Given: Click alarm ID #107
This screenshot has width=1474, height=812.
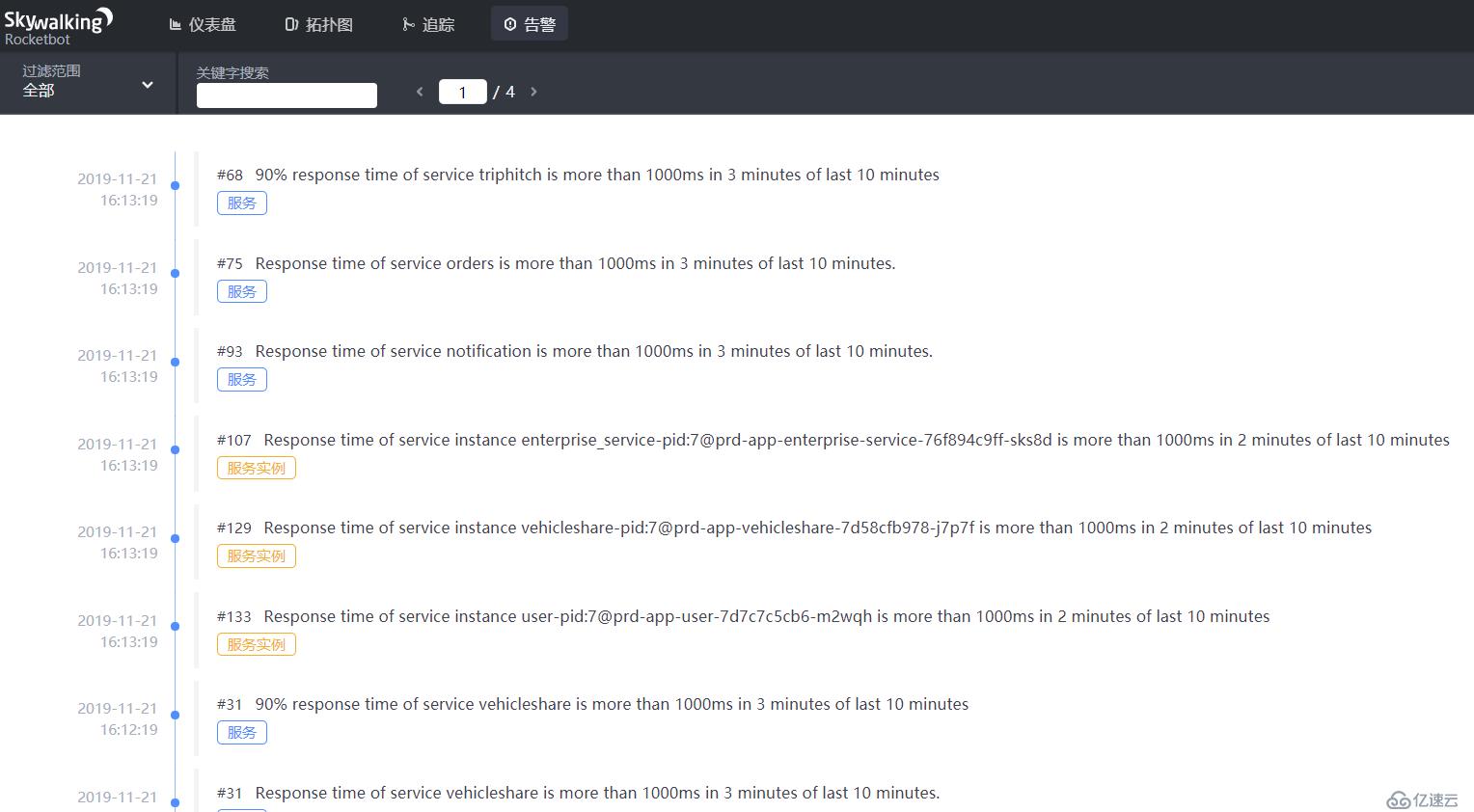Looking at the screenshot, I should 234,441.
